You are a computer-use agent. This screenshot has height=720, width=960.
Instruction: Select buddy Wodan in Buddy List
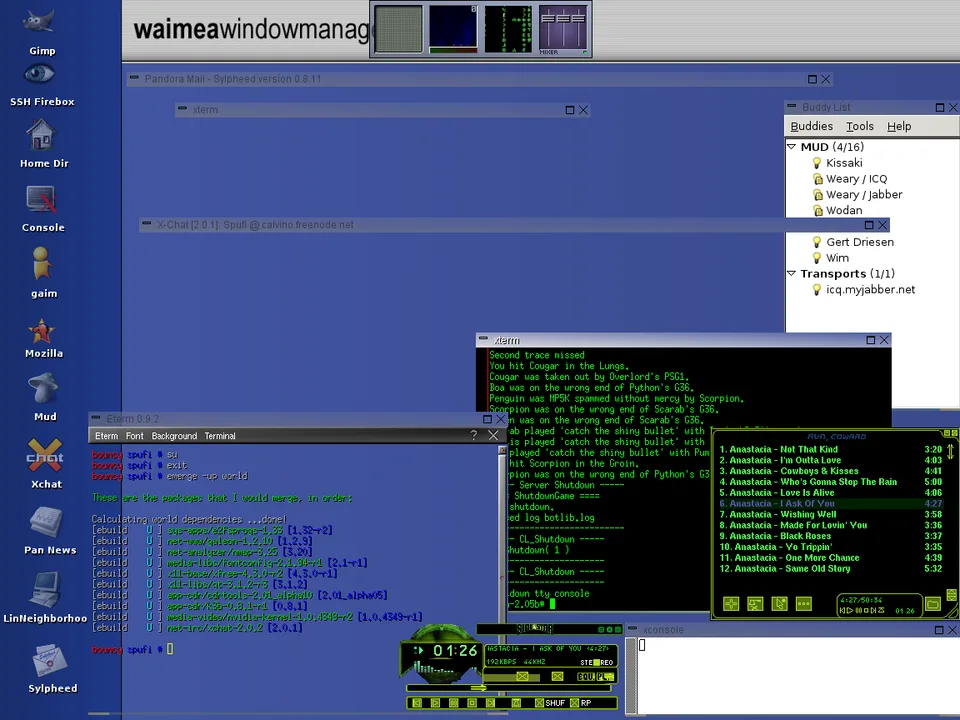tap(844, 210)
